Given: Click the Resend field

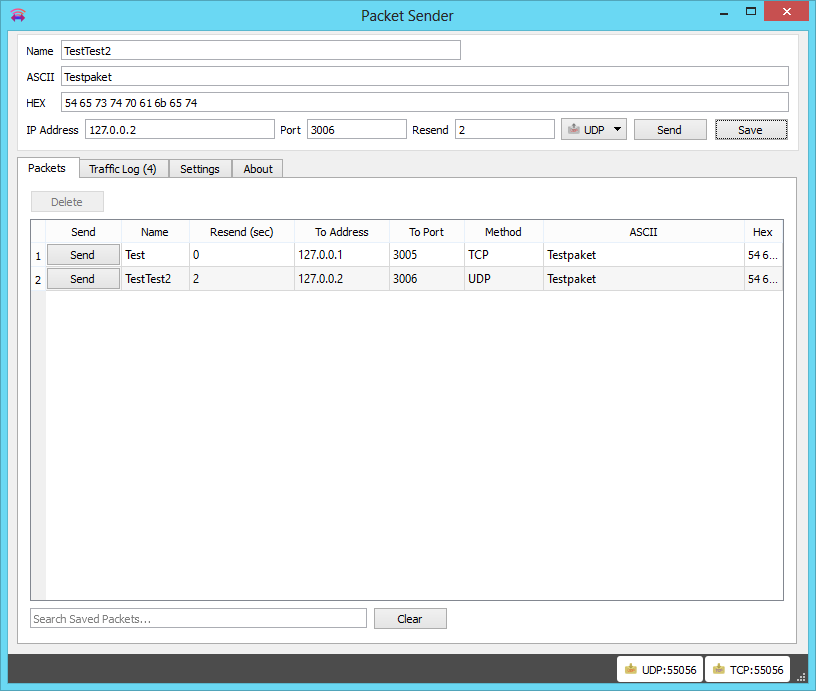Looking at the screenshot, I should pyautogui.click(x=505, y=130).
